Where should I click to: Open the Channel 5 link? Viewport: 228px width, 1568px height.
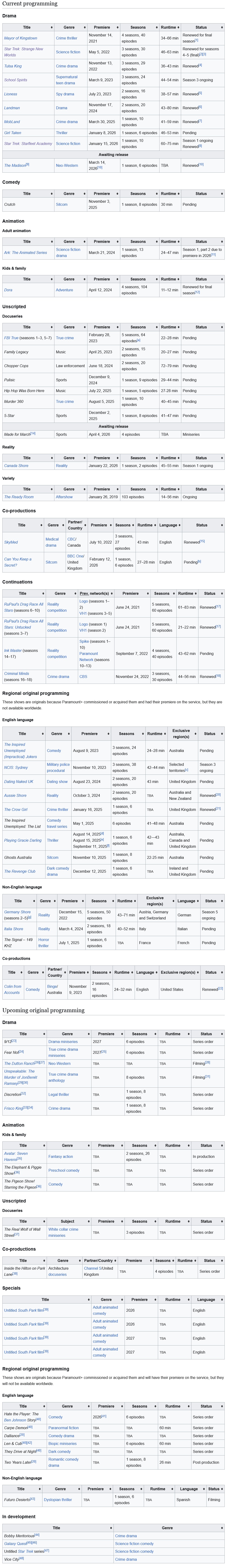[92, 1268]
